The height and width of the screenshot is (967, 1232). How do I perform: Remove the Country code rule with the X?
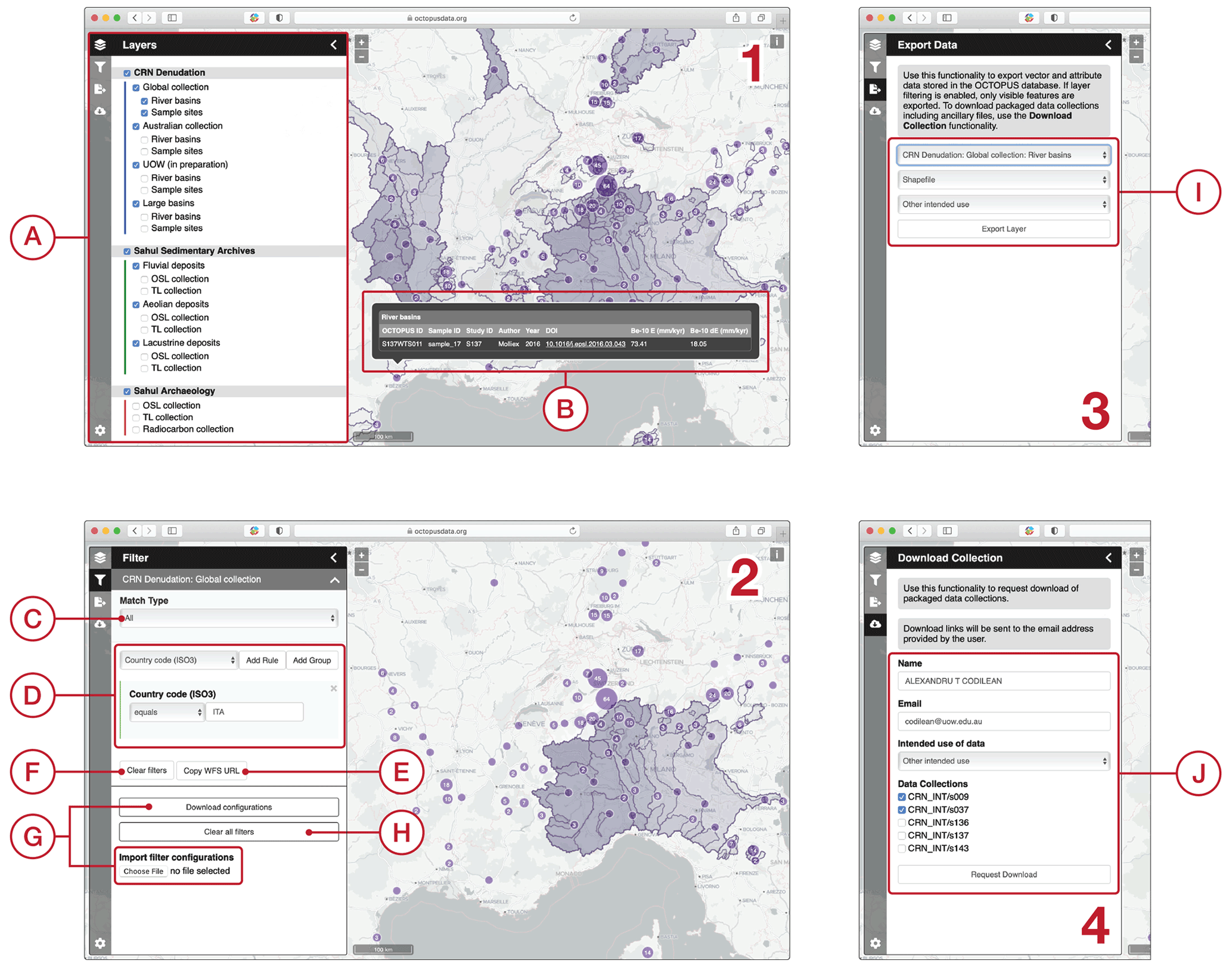tap(334, 689)
